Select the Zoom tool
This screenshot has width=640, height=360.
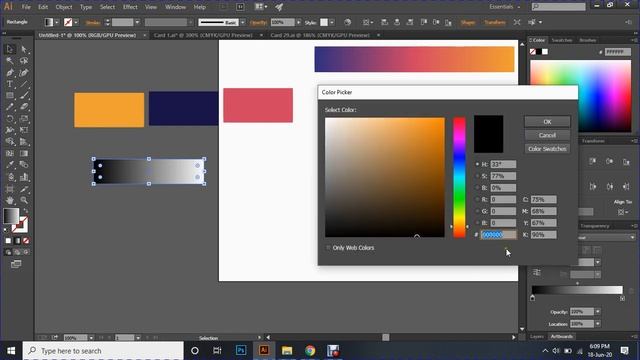[x=24, y=200]
